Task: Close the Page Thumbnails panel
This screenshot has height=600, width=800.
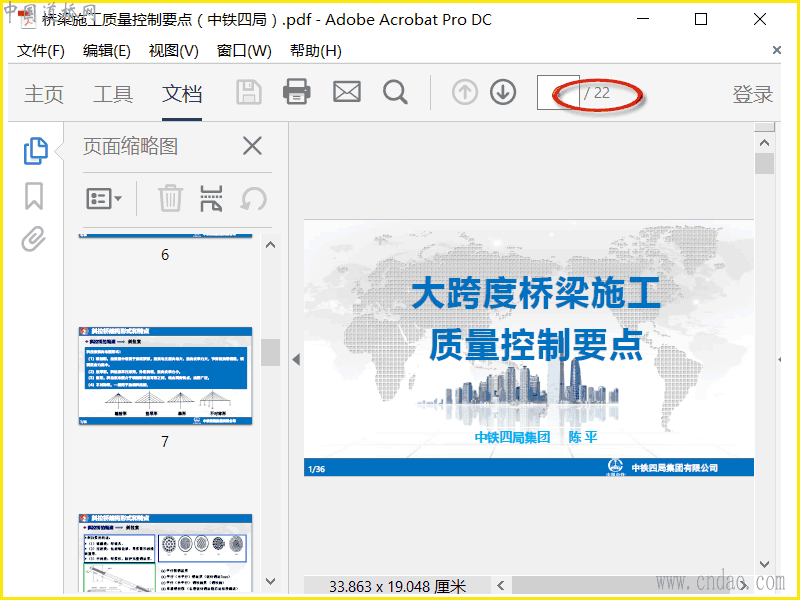Action: click(252, 146)
